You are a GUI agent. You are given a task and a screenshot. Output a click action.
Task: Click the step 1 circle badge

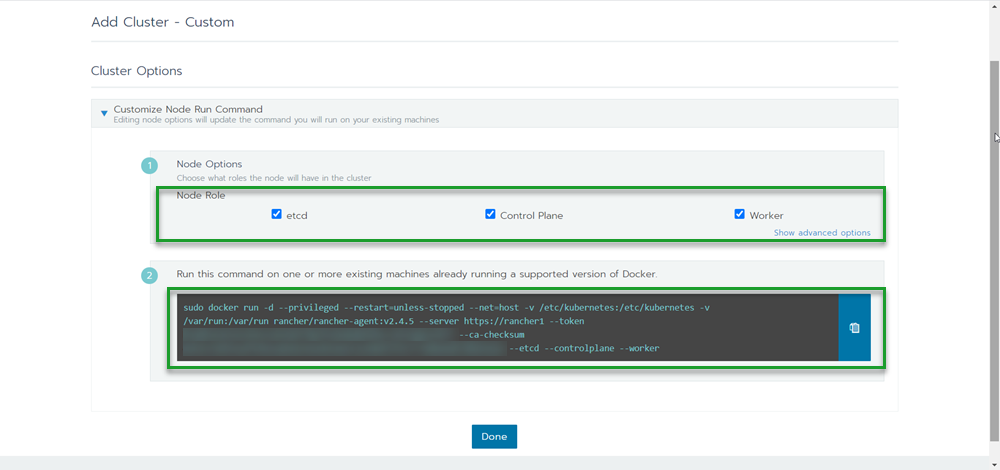pyautogui.click(x=150, y=166)
